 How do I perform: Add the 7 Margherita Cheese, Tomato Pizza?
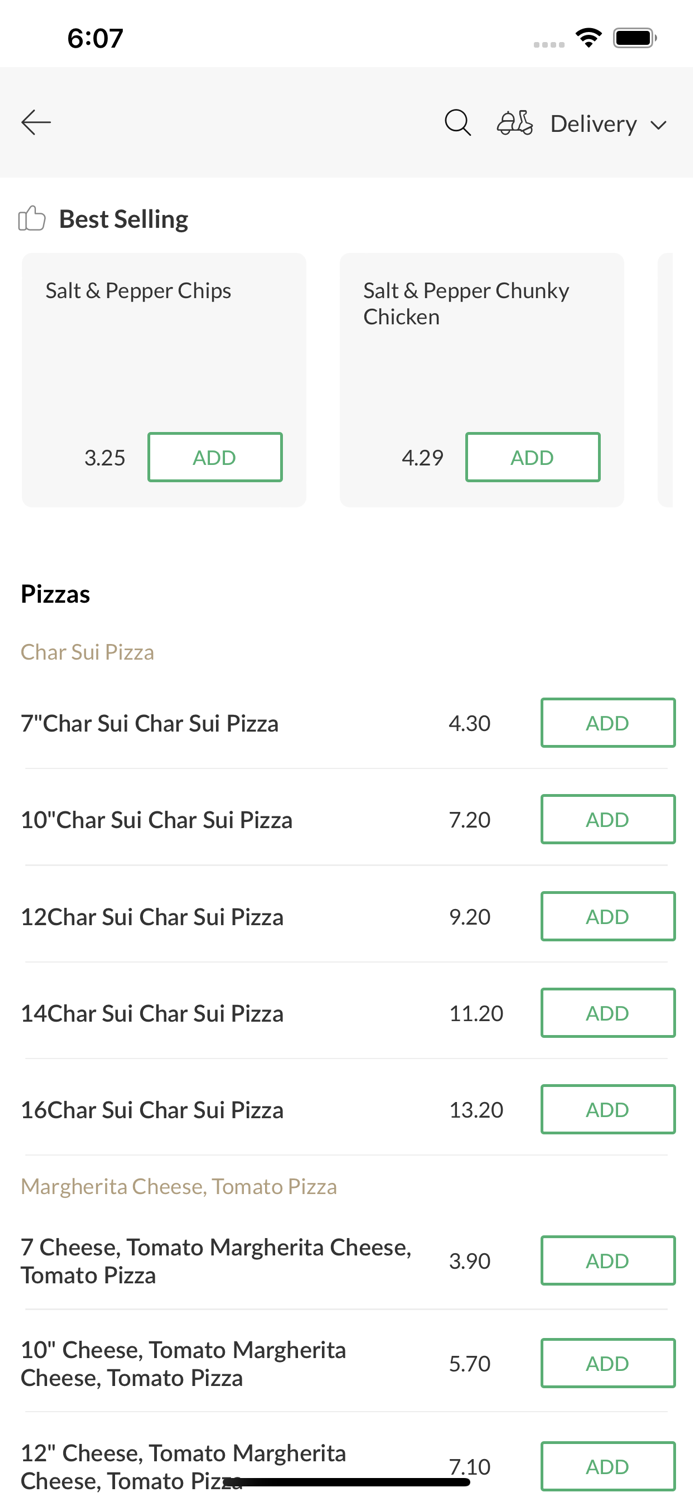tap(607, 1261)
